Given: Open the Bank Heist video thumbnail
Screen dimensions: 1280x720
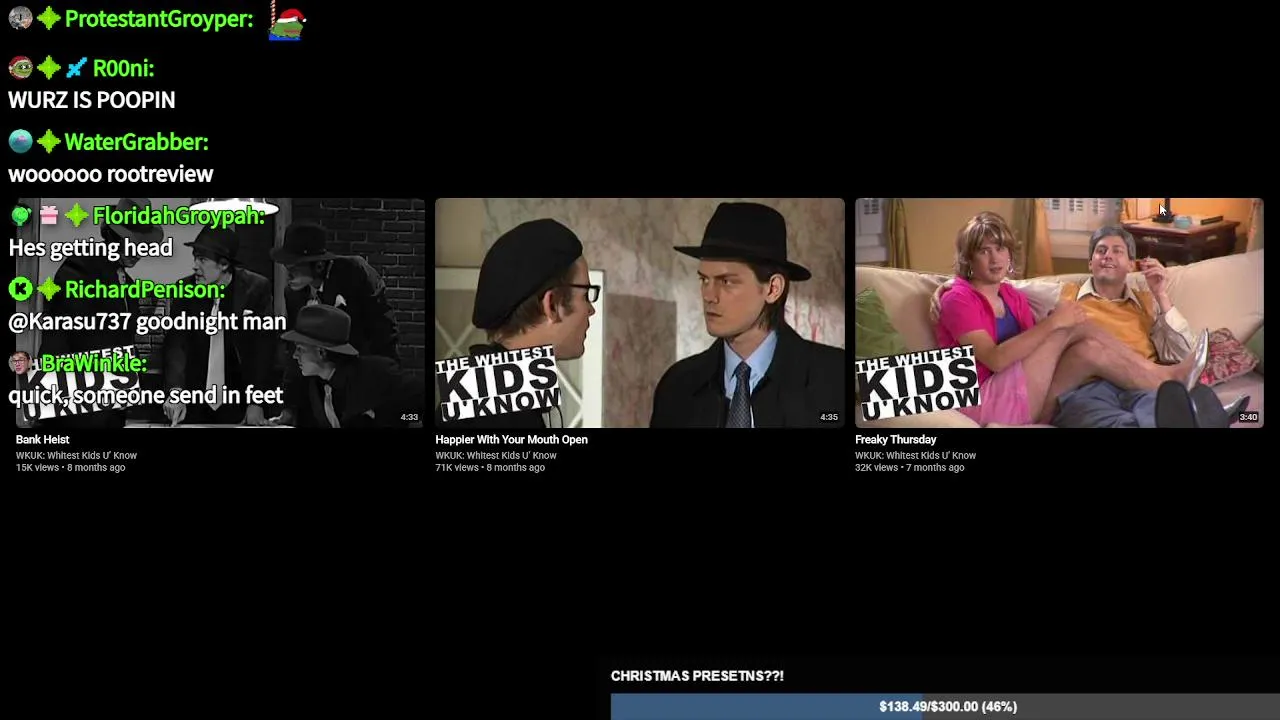Looking at the screenshot, I should 220,313.
